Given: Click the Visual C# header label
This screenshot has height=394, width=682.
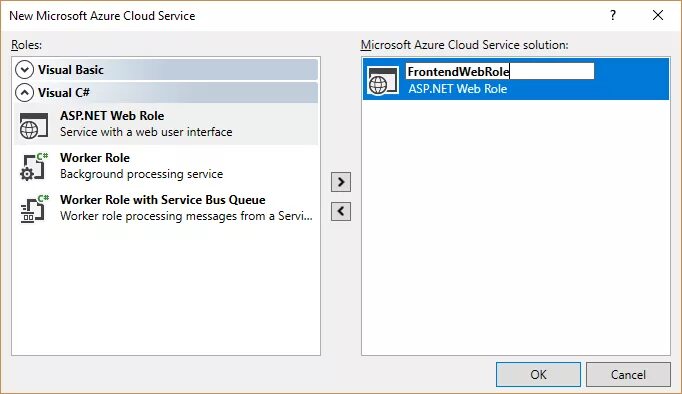Looking at the screenshot, I should (x=64, y=93).
